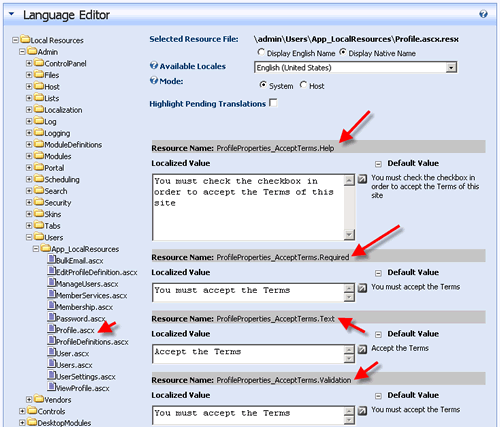Select the Display English Name radio button
This screenshot has height=427, width=500.
(x=261, y=52)
